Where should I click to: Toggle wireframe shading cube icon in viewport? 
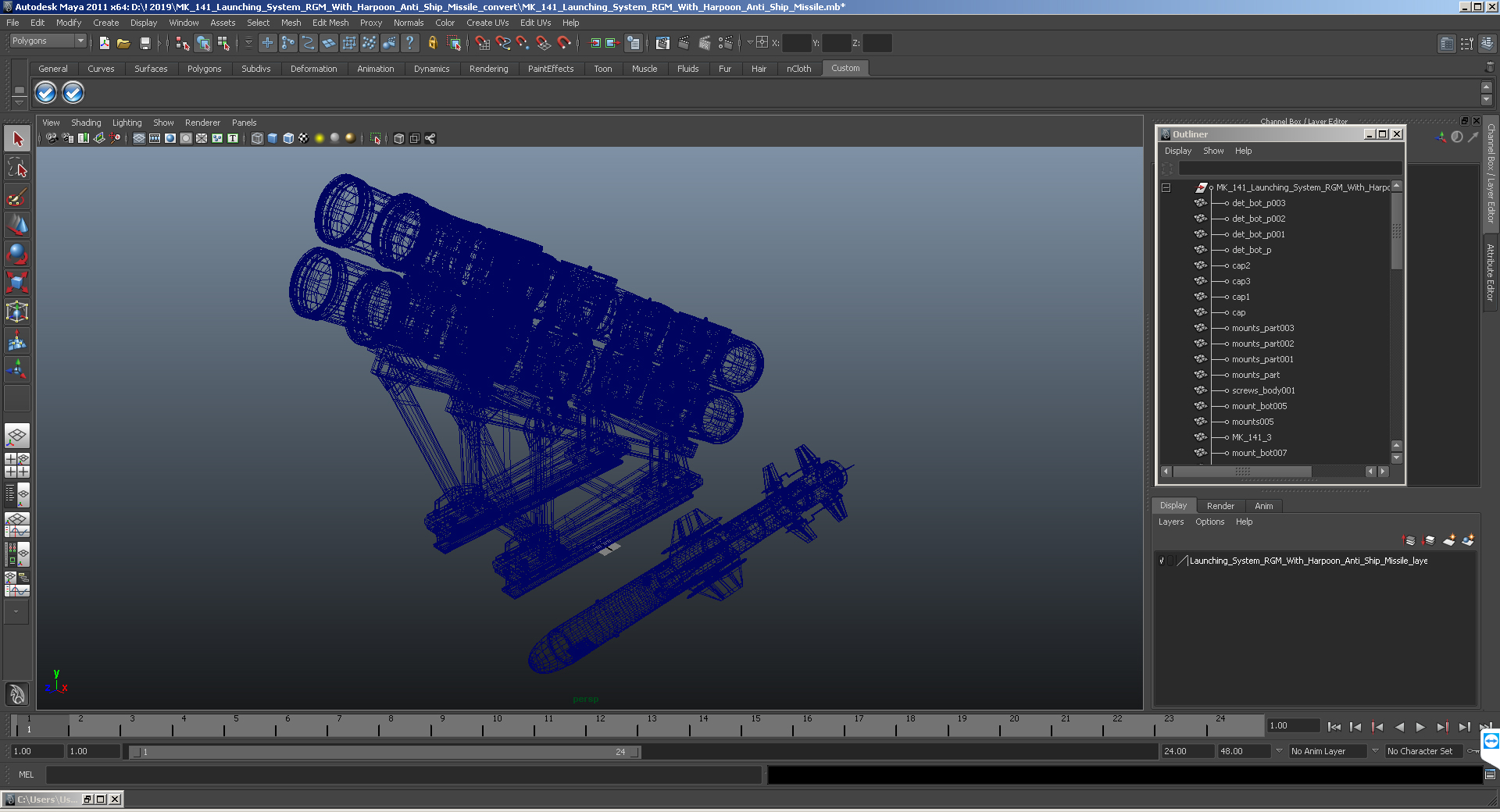[x=257, y=138]
